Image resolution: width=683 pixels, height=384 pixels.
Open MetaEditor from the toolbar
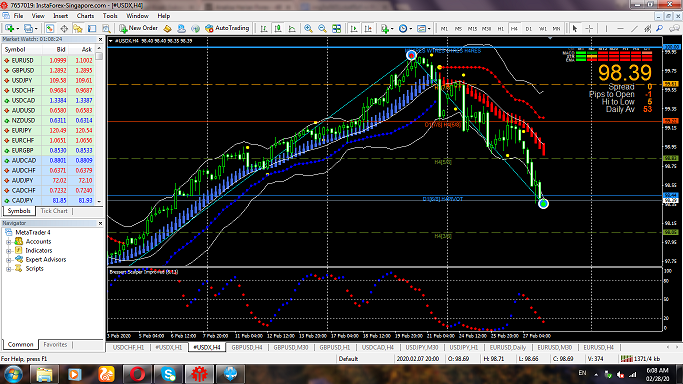tap(167, 28)
